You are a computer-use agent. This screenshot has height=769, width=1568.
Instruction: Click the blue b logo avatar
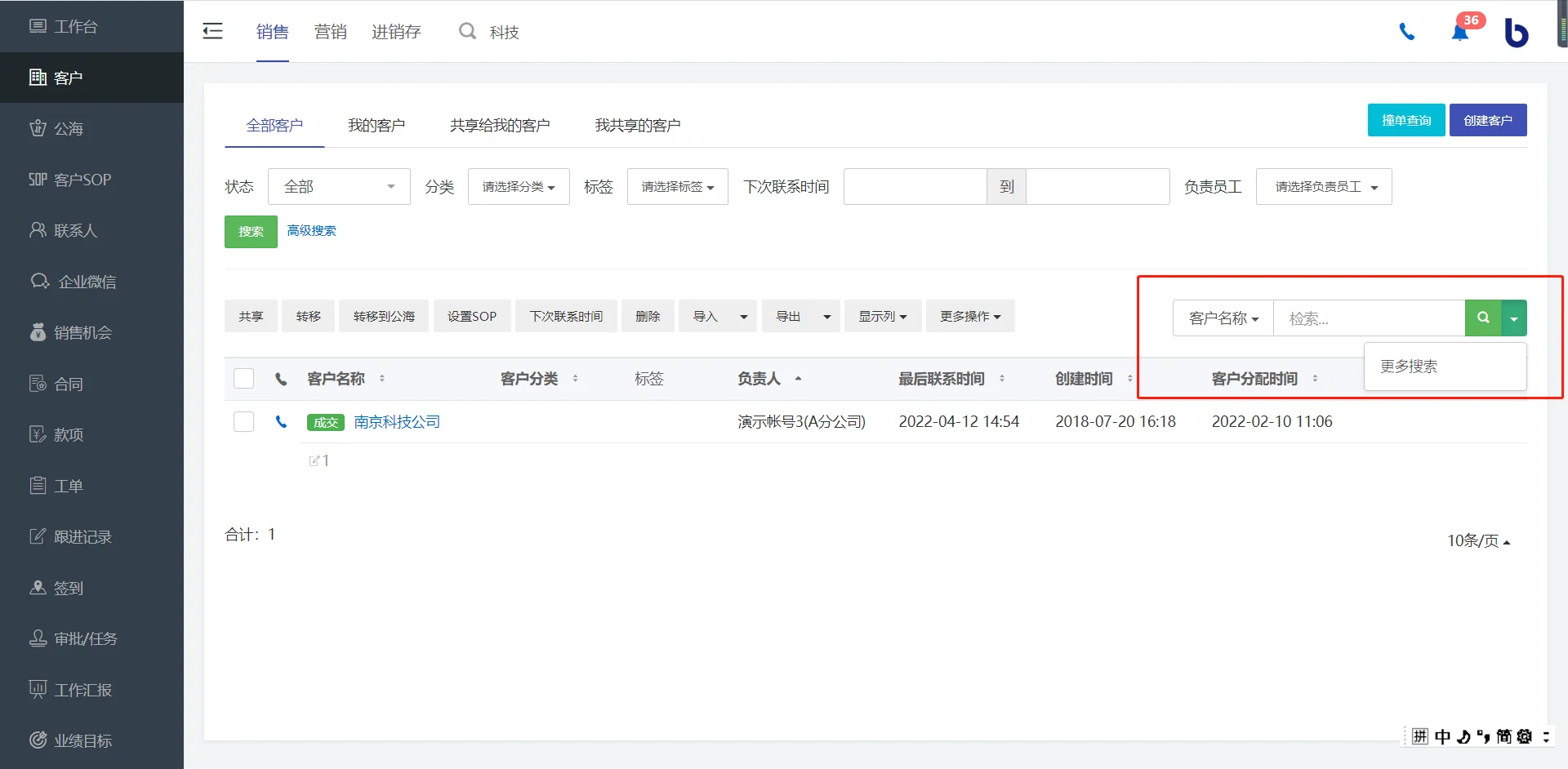coord(1516,32)
